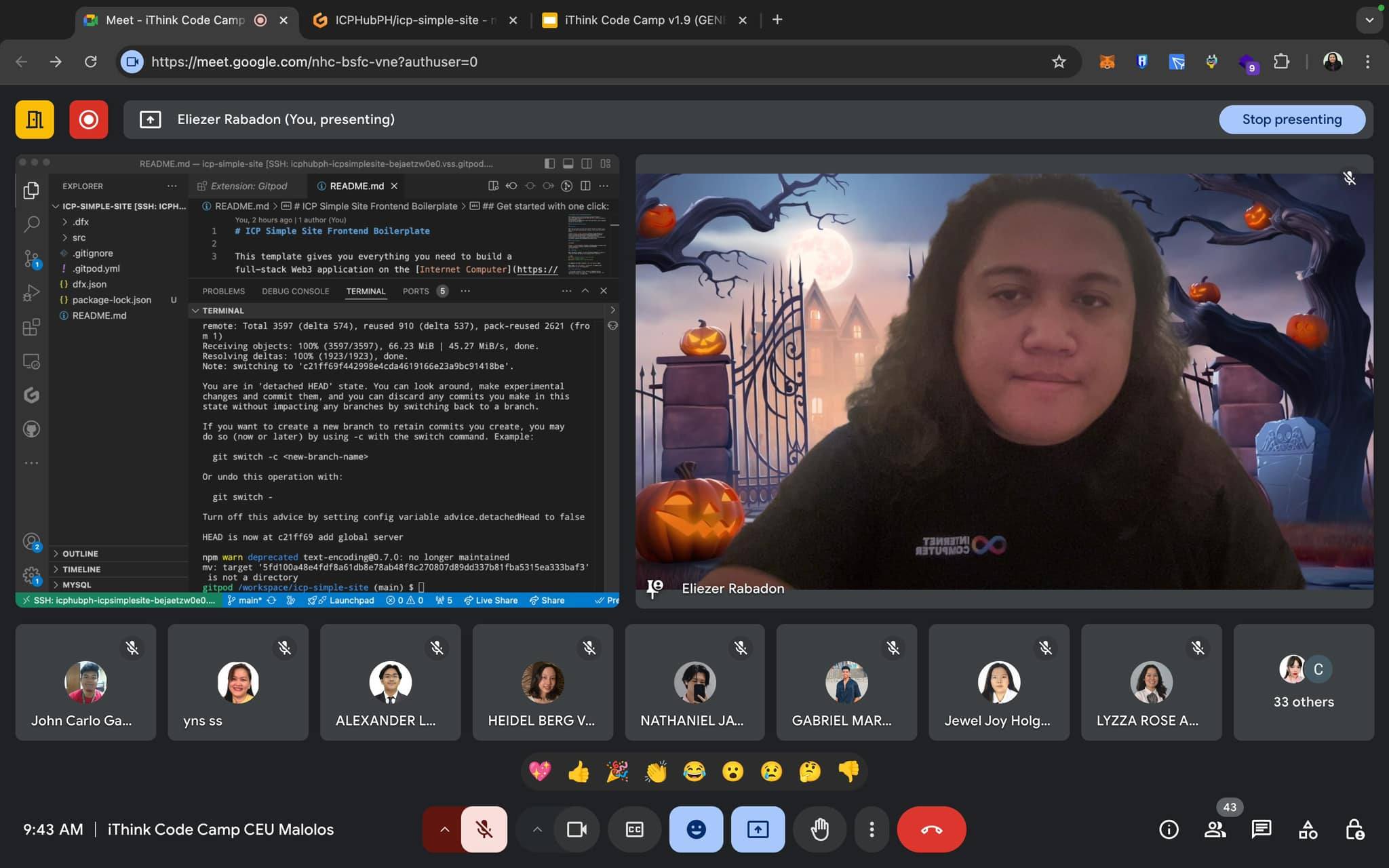1389x868 pixels.
Task: Click the present screen button in call controls
Action: [x=758, y=829]
